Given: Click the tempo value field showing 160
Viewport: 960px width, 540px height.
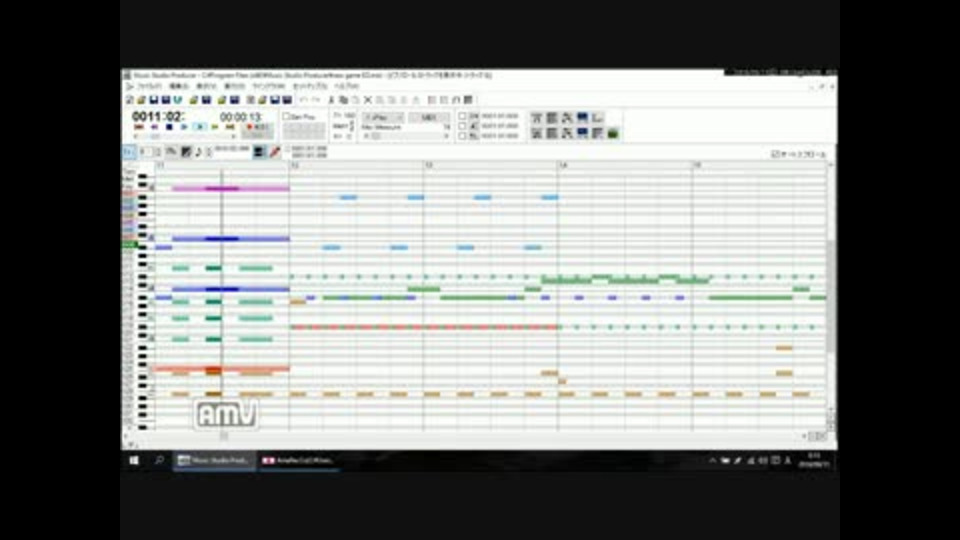Looking at the screenshot, I should (x=350, y=116).
